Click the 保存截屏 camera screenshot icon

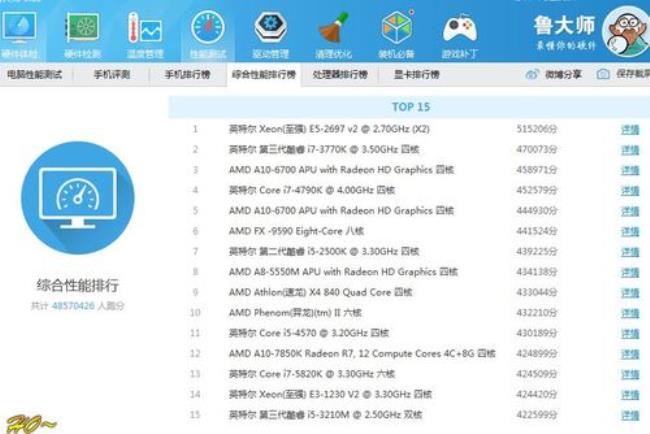(603, 74)
